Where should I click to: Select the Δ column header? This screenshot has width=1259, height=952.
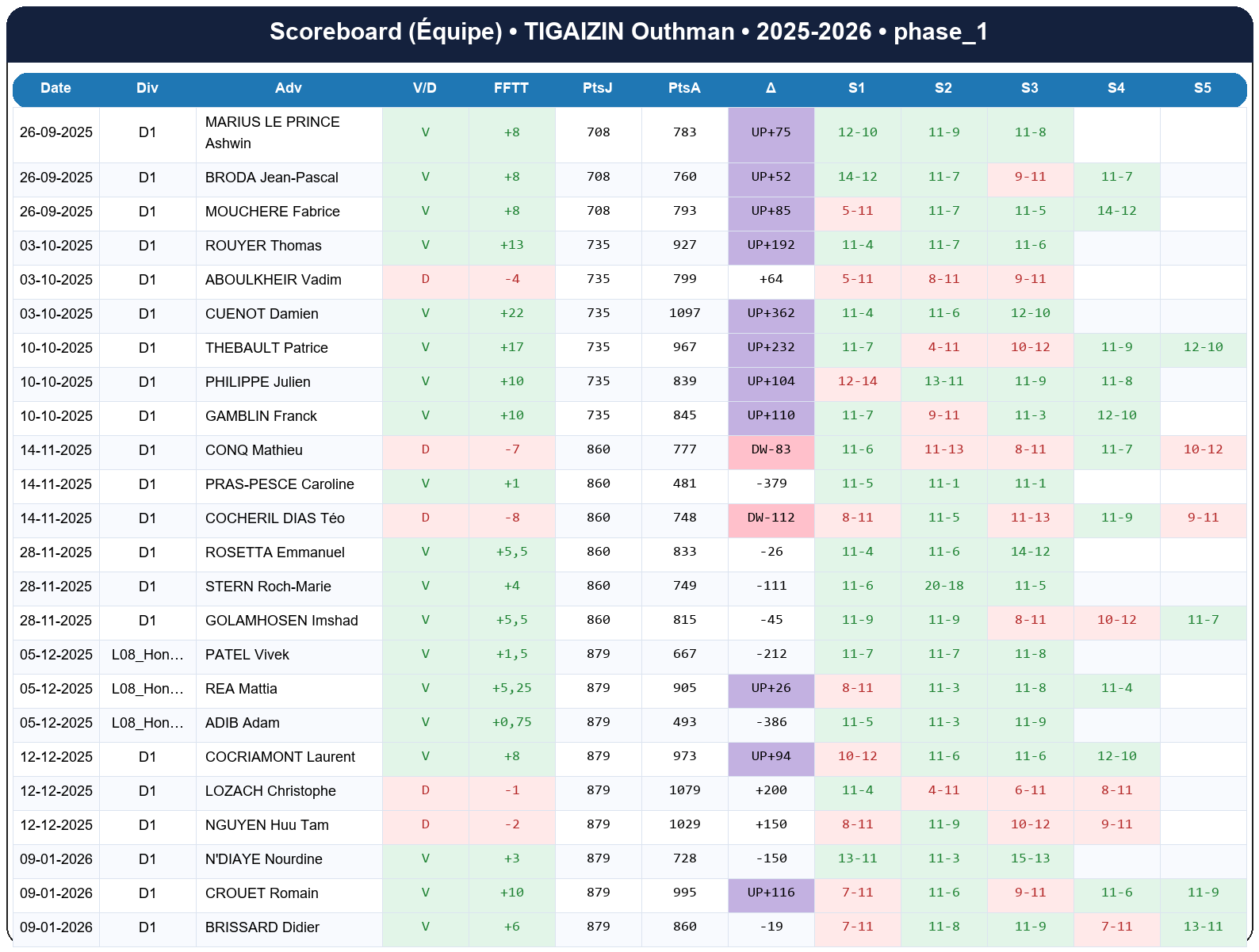771,88
